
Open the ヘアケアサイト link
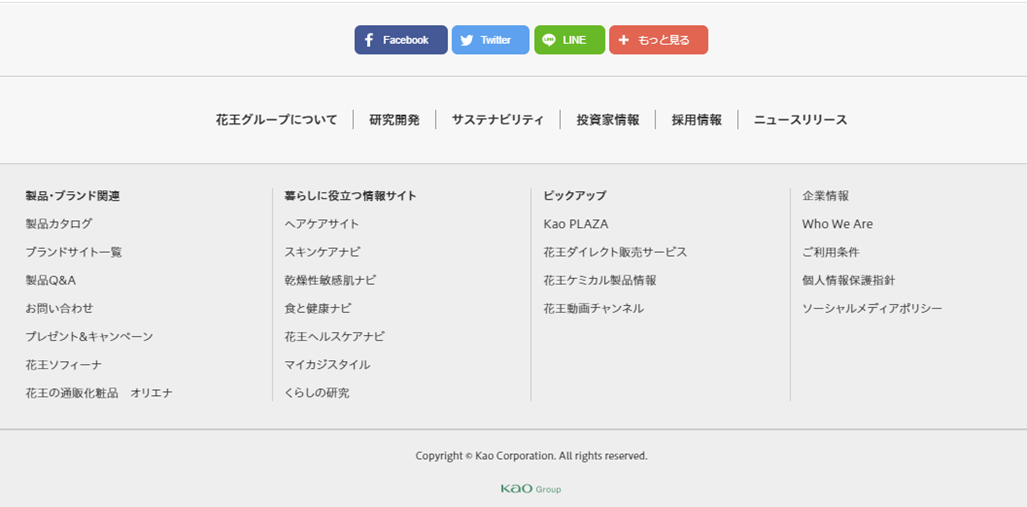pos(322,224)
